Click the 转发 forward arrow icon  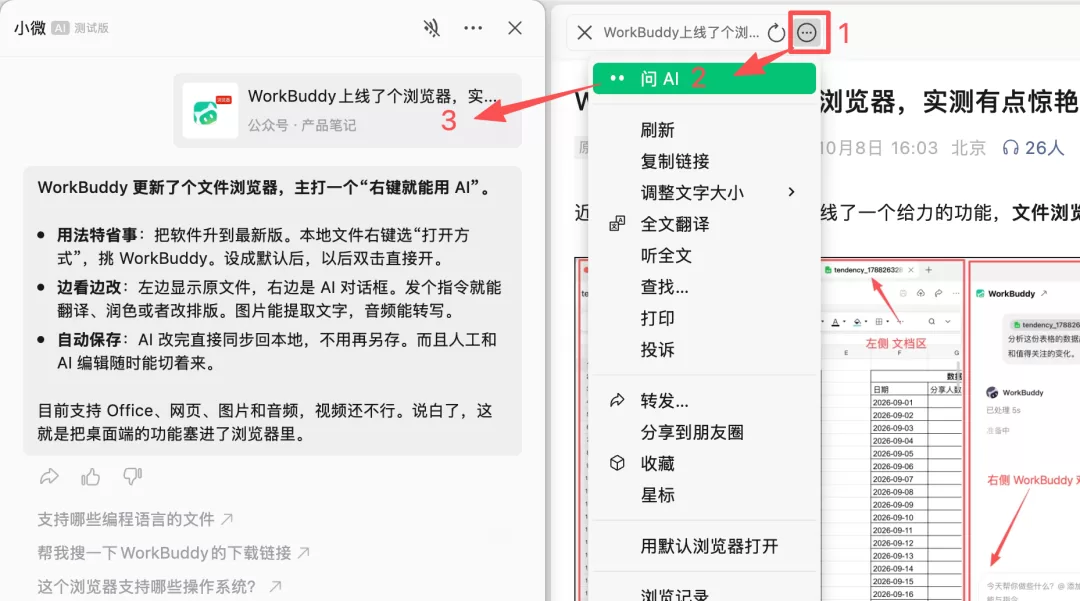click(x=617, y=400)
